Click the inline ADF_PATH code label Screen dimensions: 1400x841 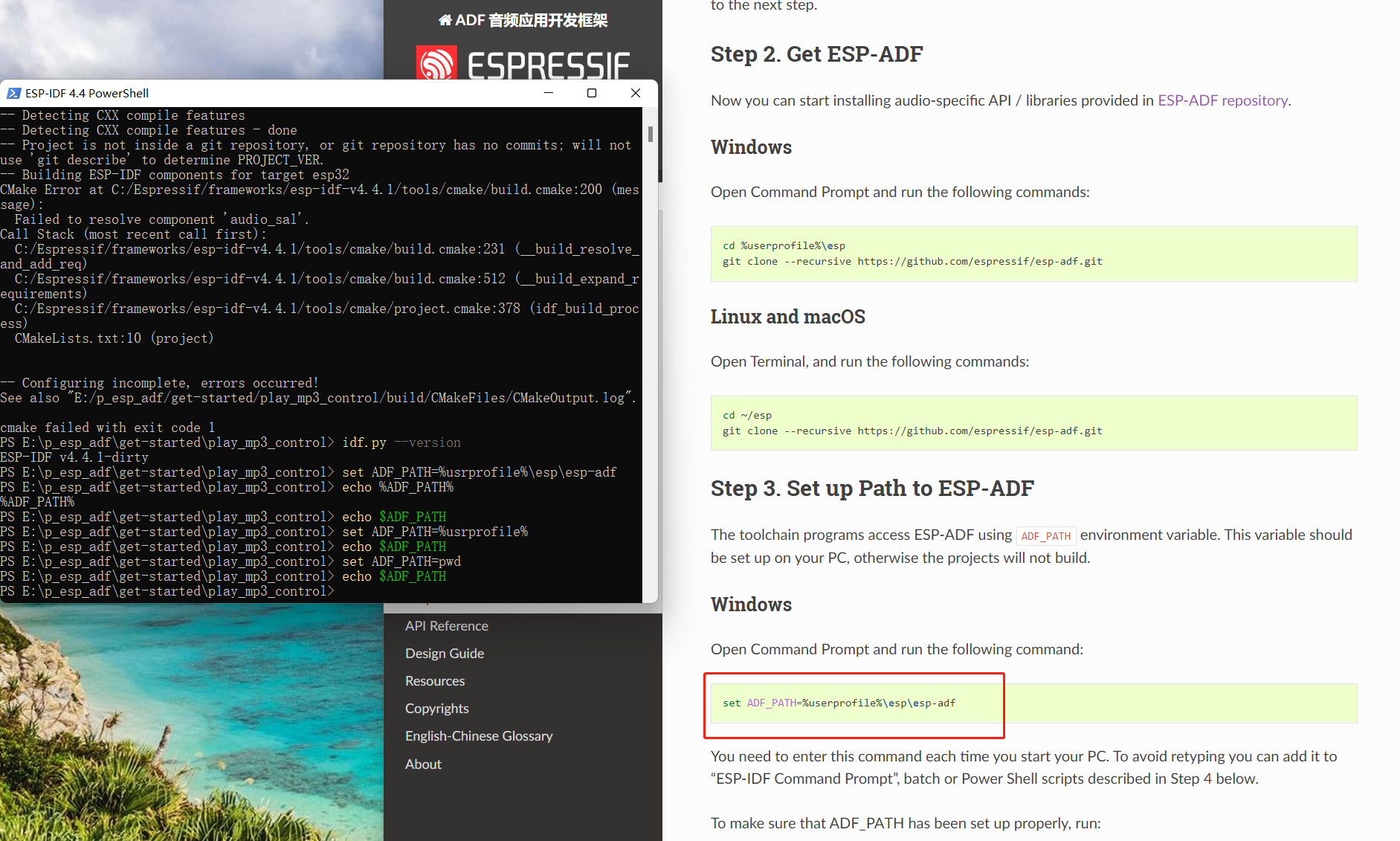(x=1045, y=535)
